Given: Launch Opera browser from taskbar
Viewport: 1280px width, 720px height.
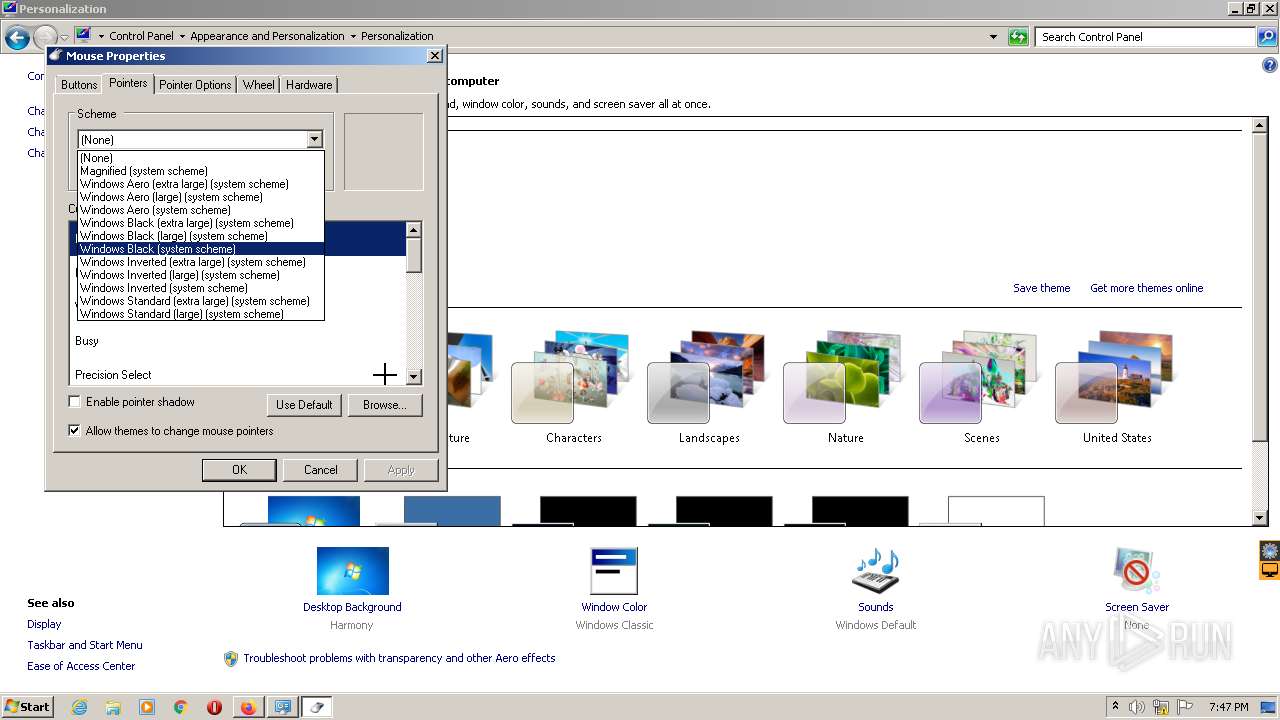Looking at the screenshot, I should click(214, 707).
